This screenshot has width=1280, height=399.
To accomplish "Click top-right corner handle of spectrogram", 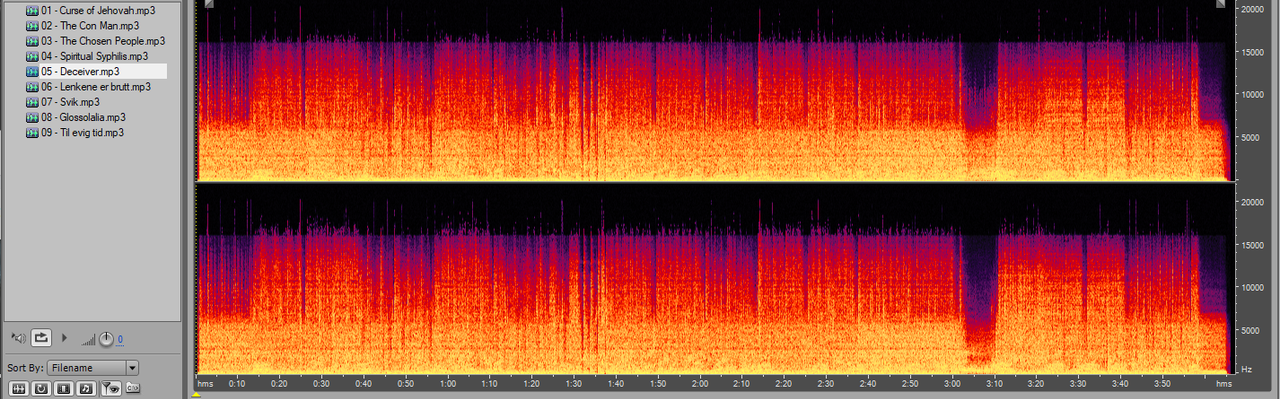I will (x=1221, y=4).
